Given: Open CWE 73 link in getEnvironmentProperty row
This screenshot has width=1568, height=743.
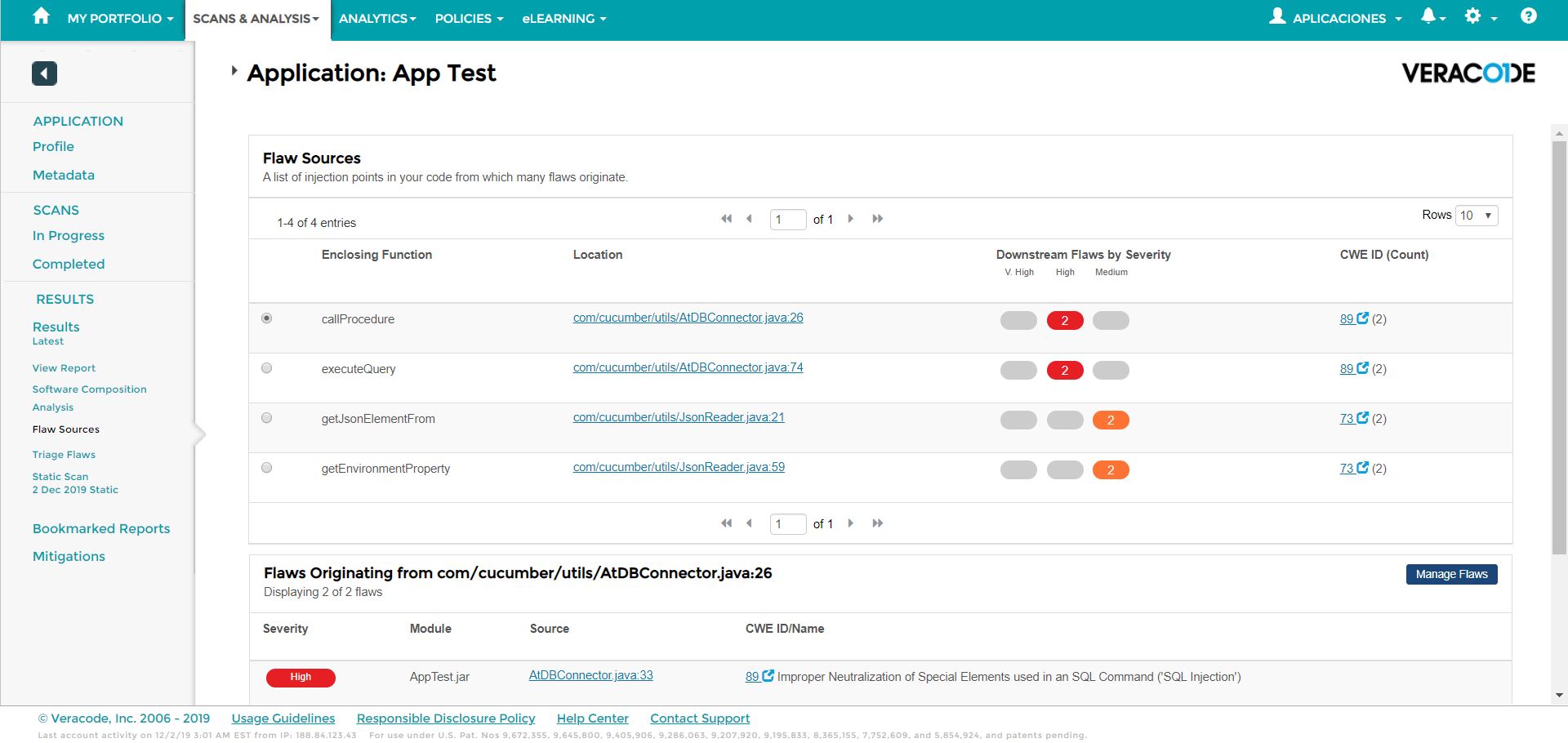Looking at the screenshot, I should click(1347, 468).
